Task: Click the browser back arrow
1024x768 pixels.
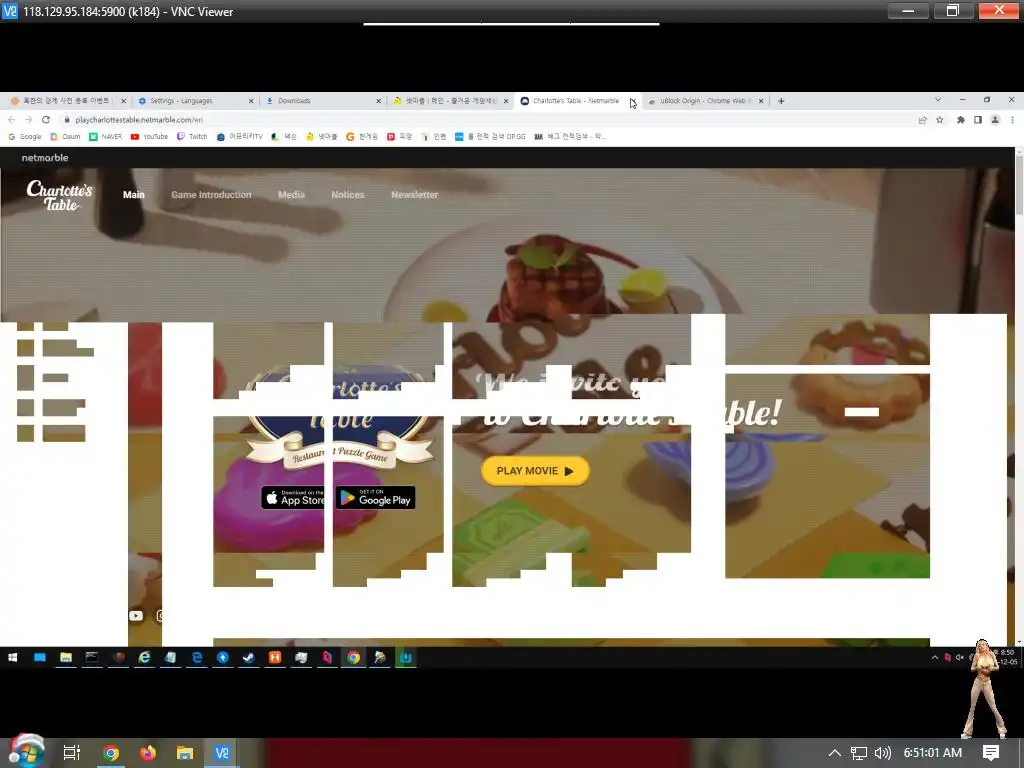Action: pyautogui.click(x=11, y=120)
